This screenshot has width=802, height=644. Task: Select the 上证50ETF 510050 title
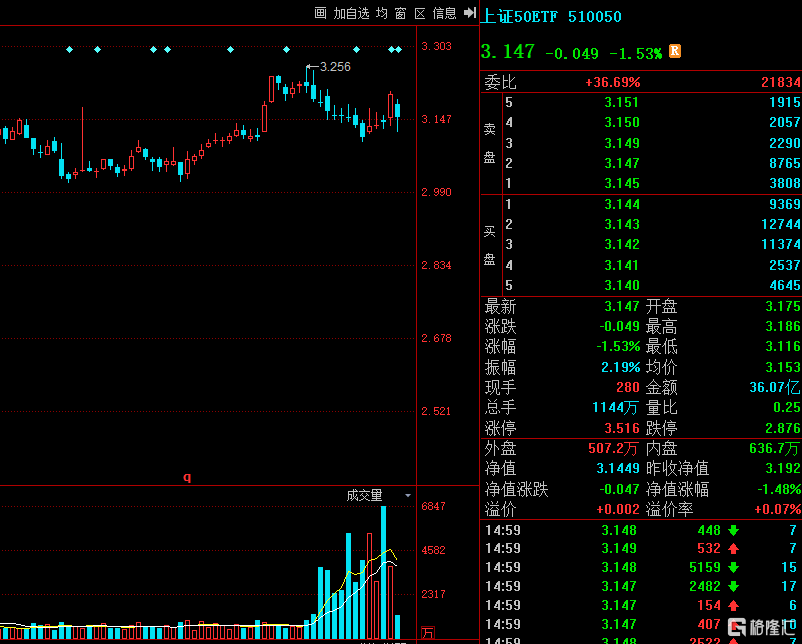551,16
